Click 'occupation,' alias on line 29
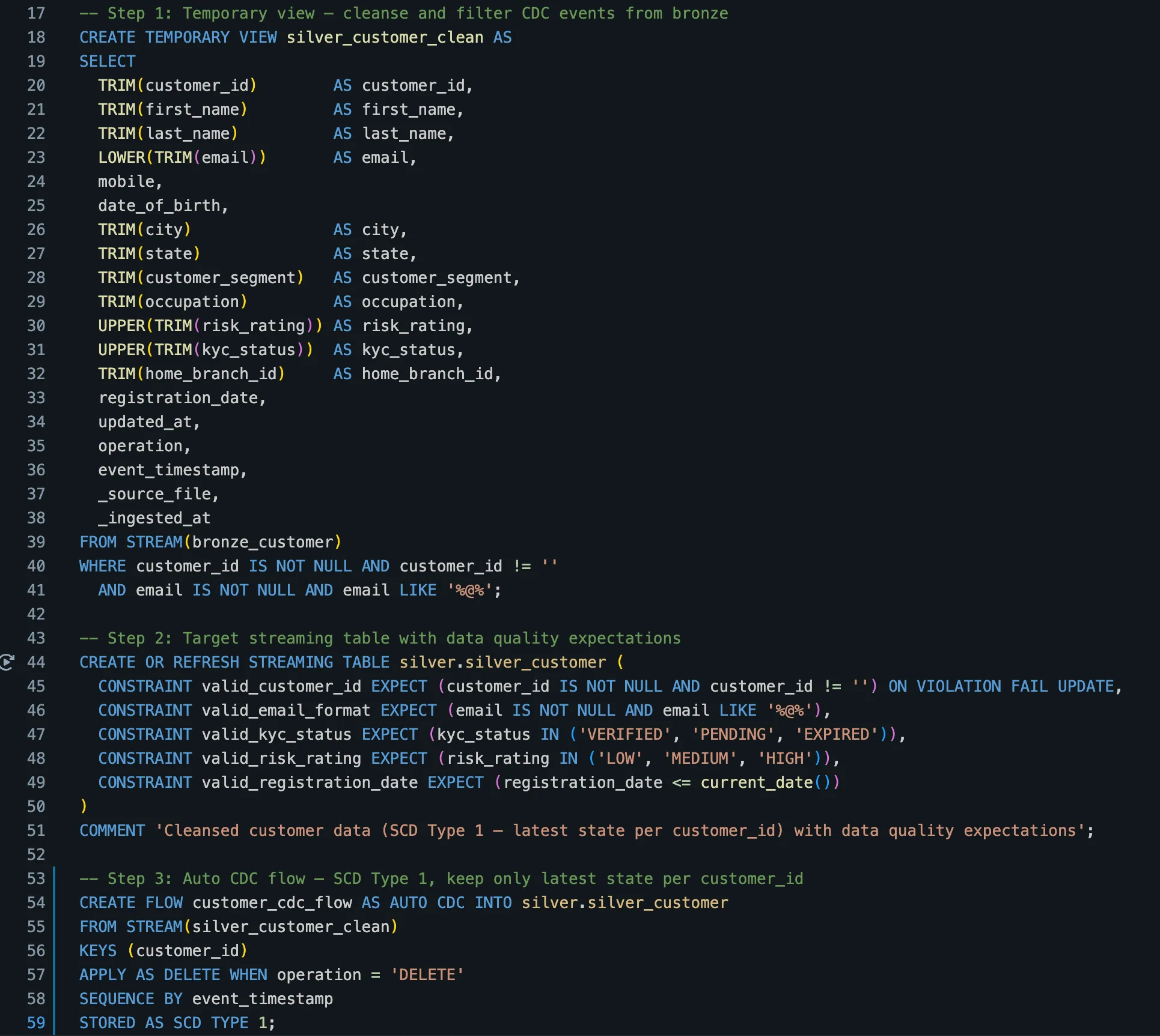 [413, 302]
